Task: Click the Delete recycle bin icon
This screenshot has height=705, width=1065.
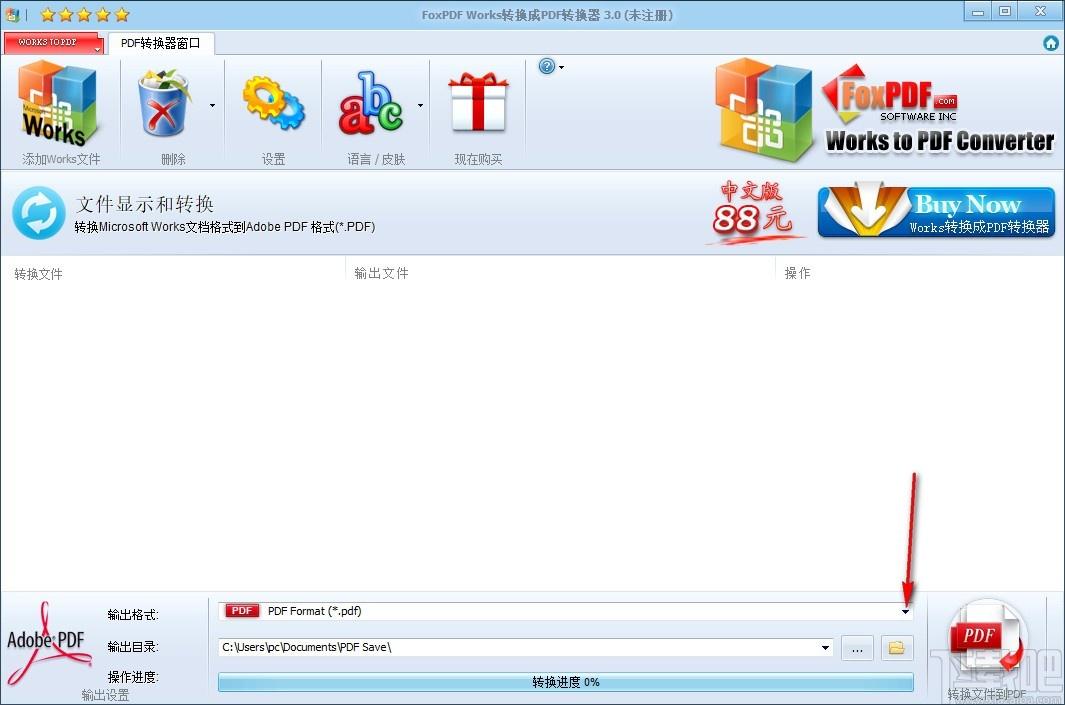Action: 163,103
